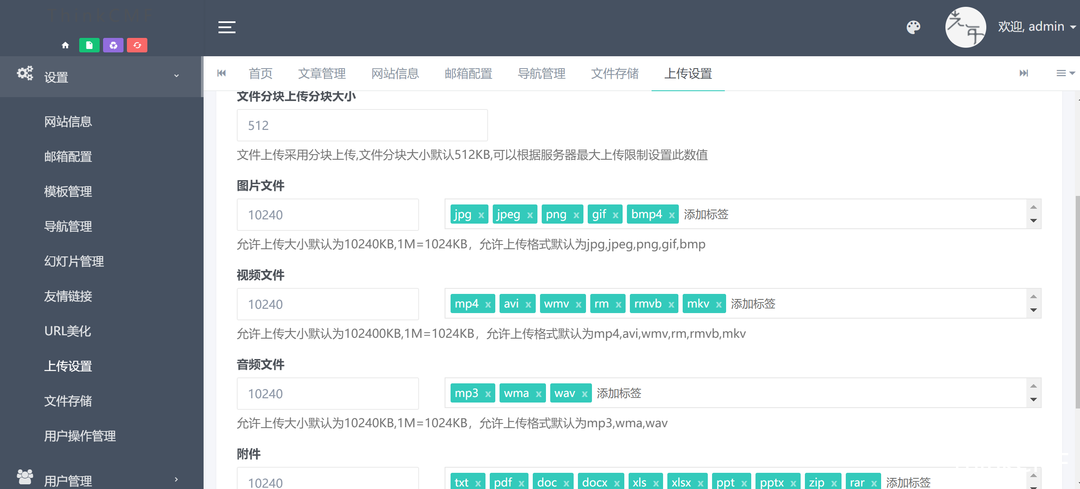Click image tag box scroll-up arrow
This screenshot has height=489, width=1080.
pos(1033,207)
